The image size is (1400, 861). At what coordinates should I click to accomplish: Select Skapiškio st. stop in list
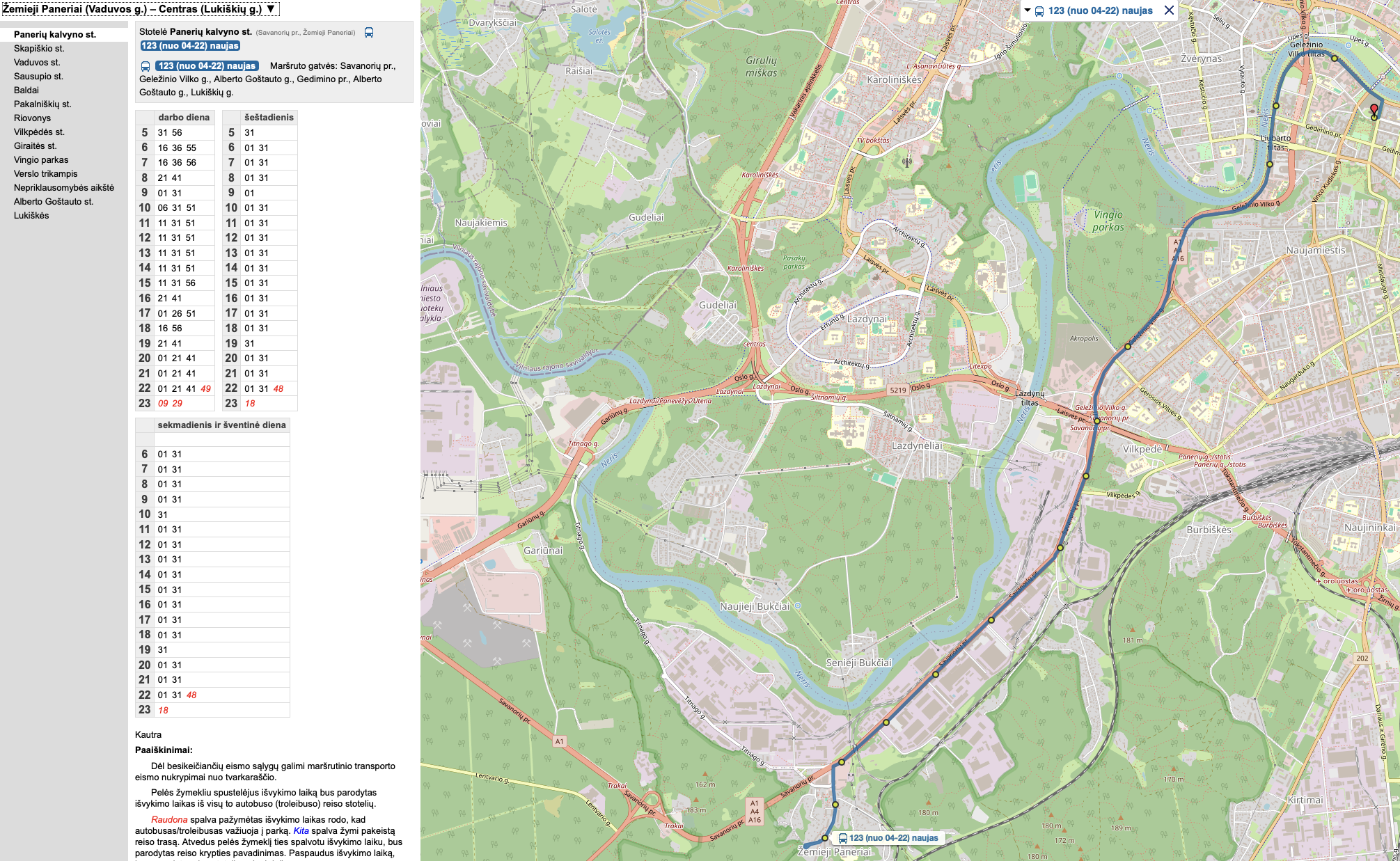tap(39, 48)
